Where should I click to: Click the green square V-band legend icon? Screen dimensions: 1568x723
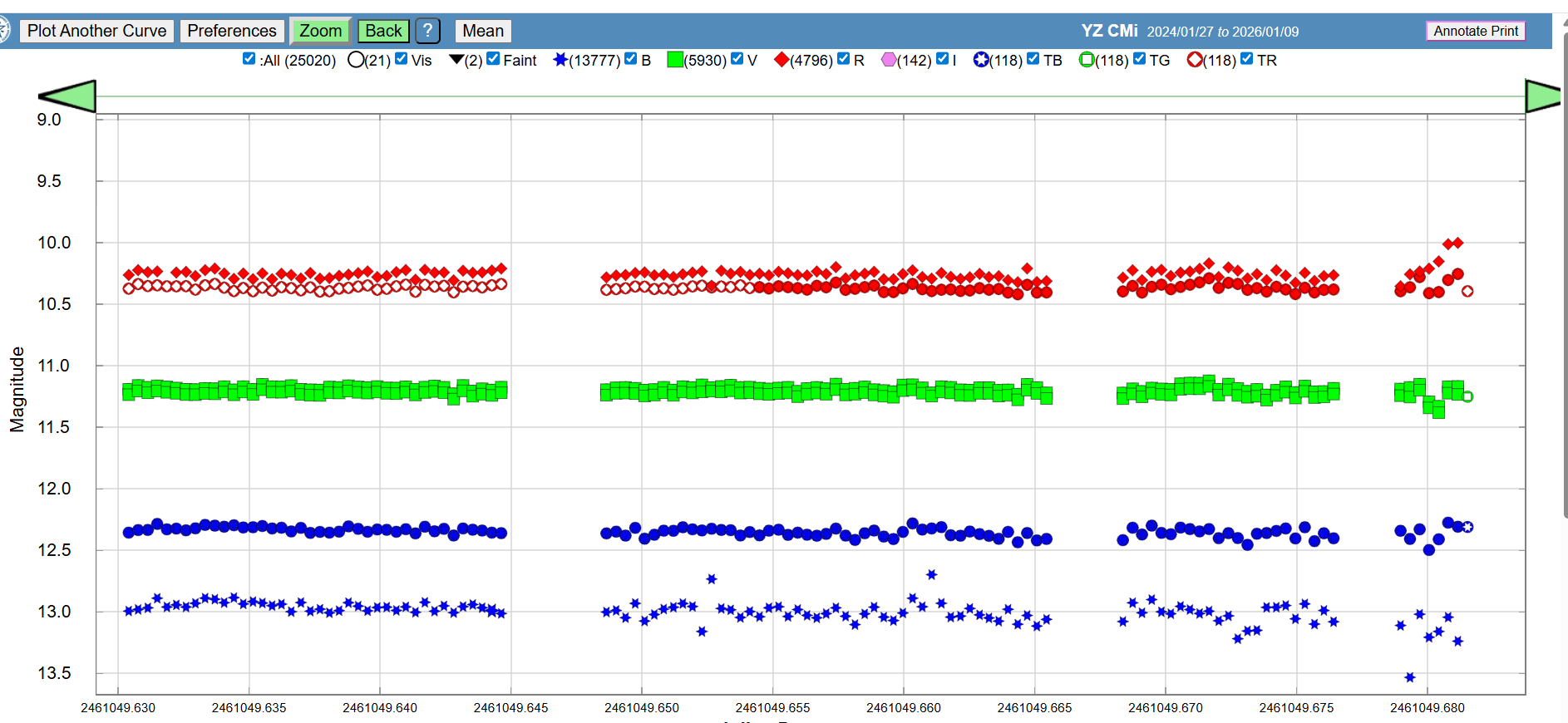click(x=675, y=60)
